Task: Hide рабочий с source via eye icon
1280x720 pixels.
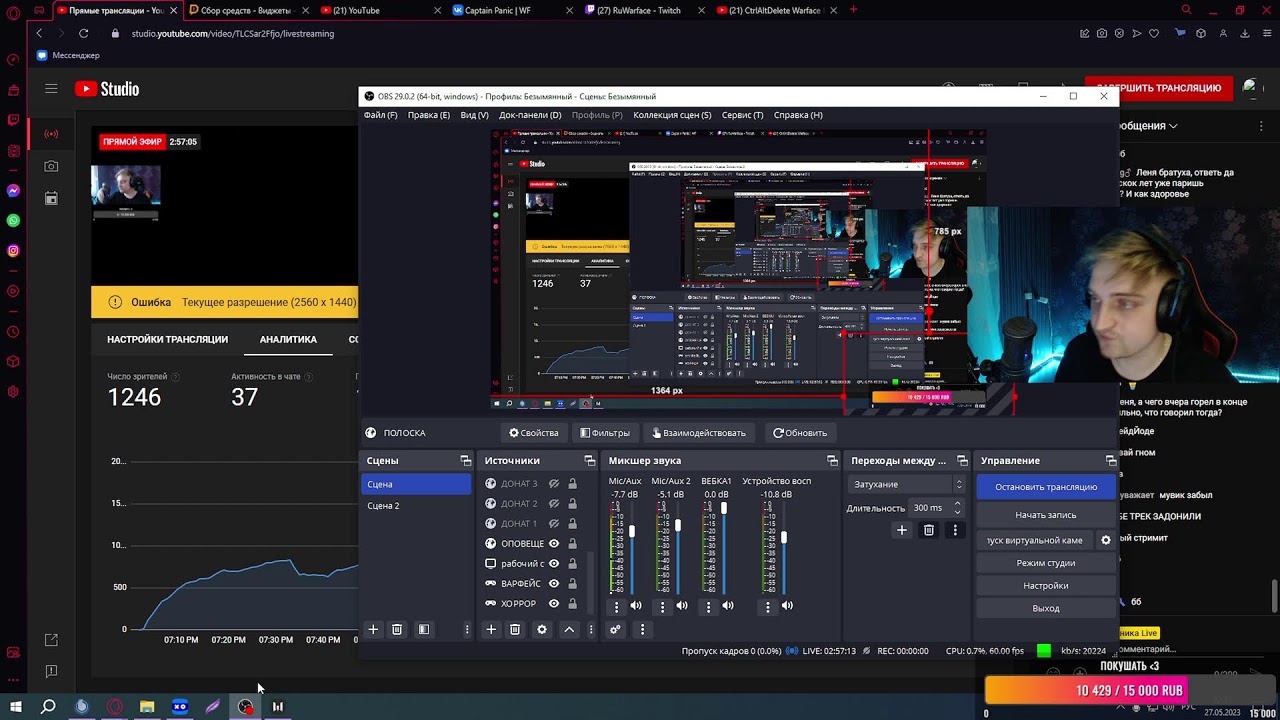Action: coord(554,564)
